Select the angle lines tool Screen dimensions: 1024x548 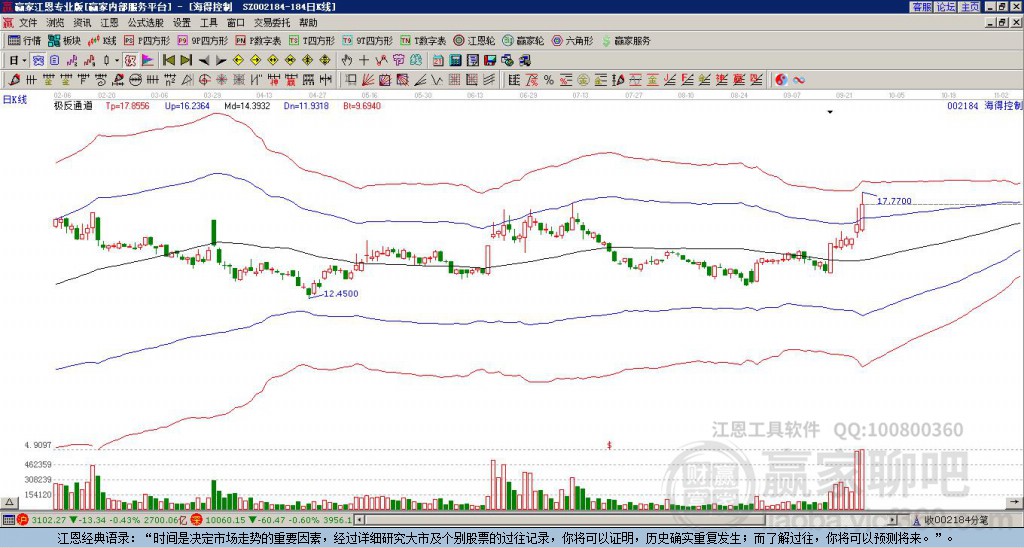coord(420,80)
